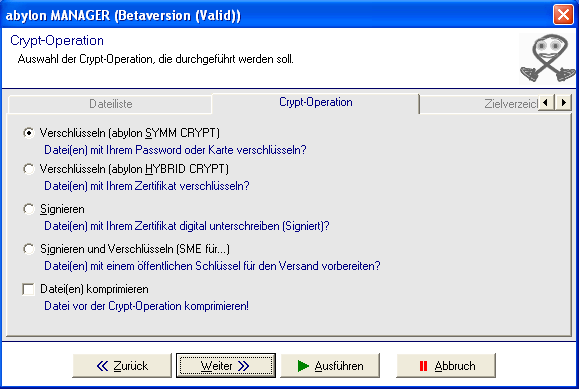Click the Abbruch button
This screenshot has height=389, width=579.
pyautogui.click(x=446, y=366)
